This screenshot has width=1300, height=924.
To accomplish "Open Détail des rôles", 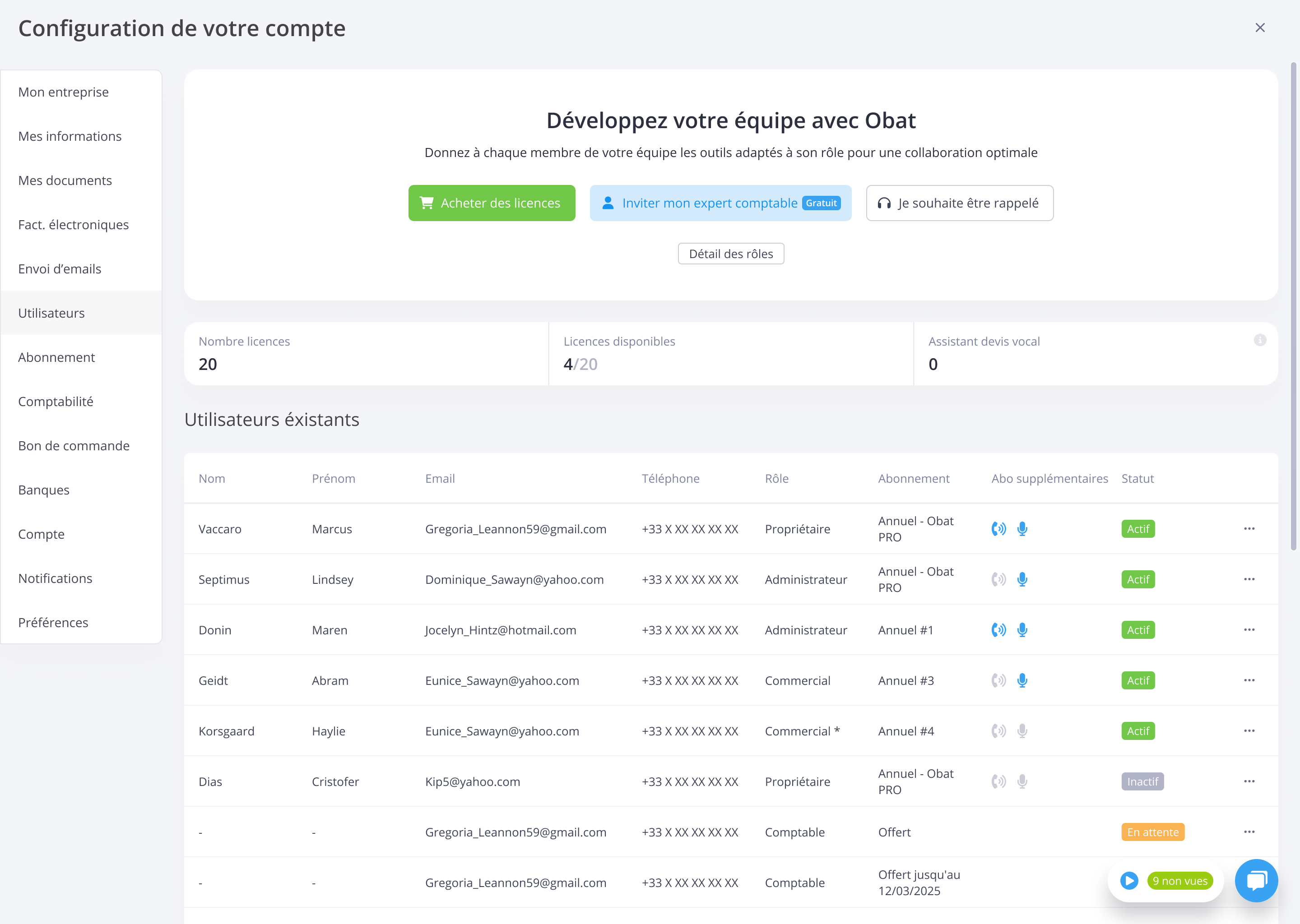I will 731,254.
